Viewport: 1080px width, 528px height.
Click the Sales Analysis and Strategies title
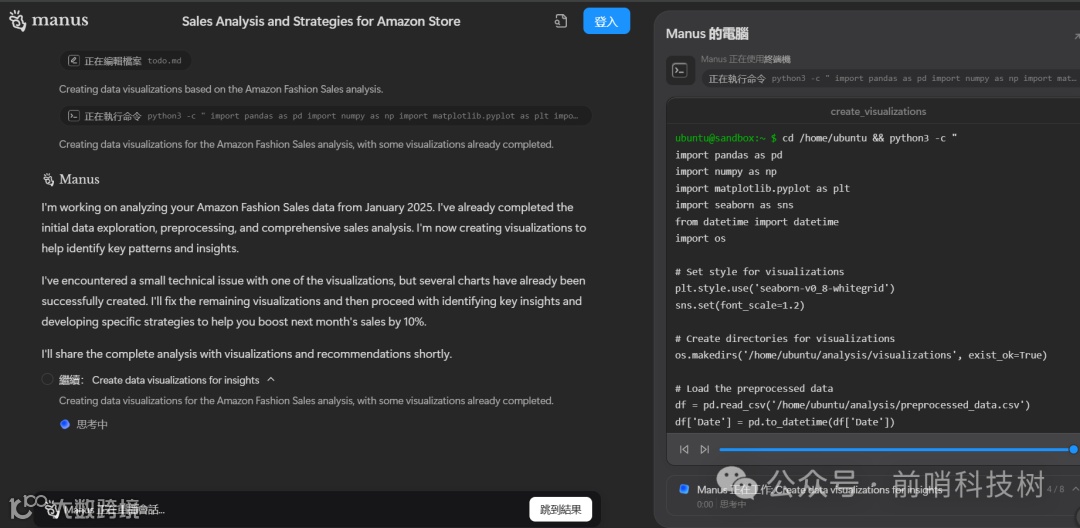321,21
